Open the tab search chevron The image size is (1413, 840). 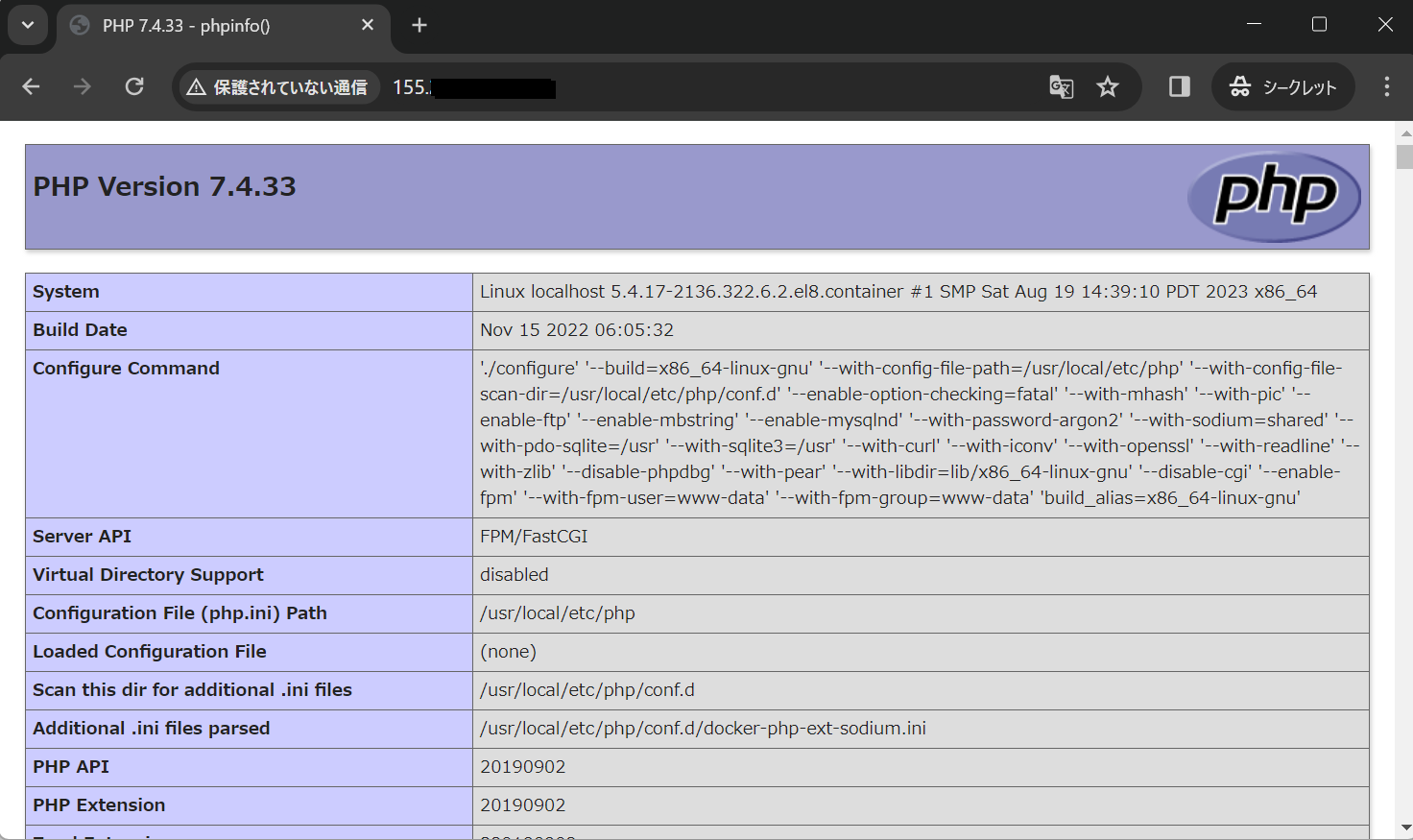point(27,25)
